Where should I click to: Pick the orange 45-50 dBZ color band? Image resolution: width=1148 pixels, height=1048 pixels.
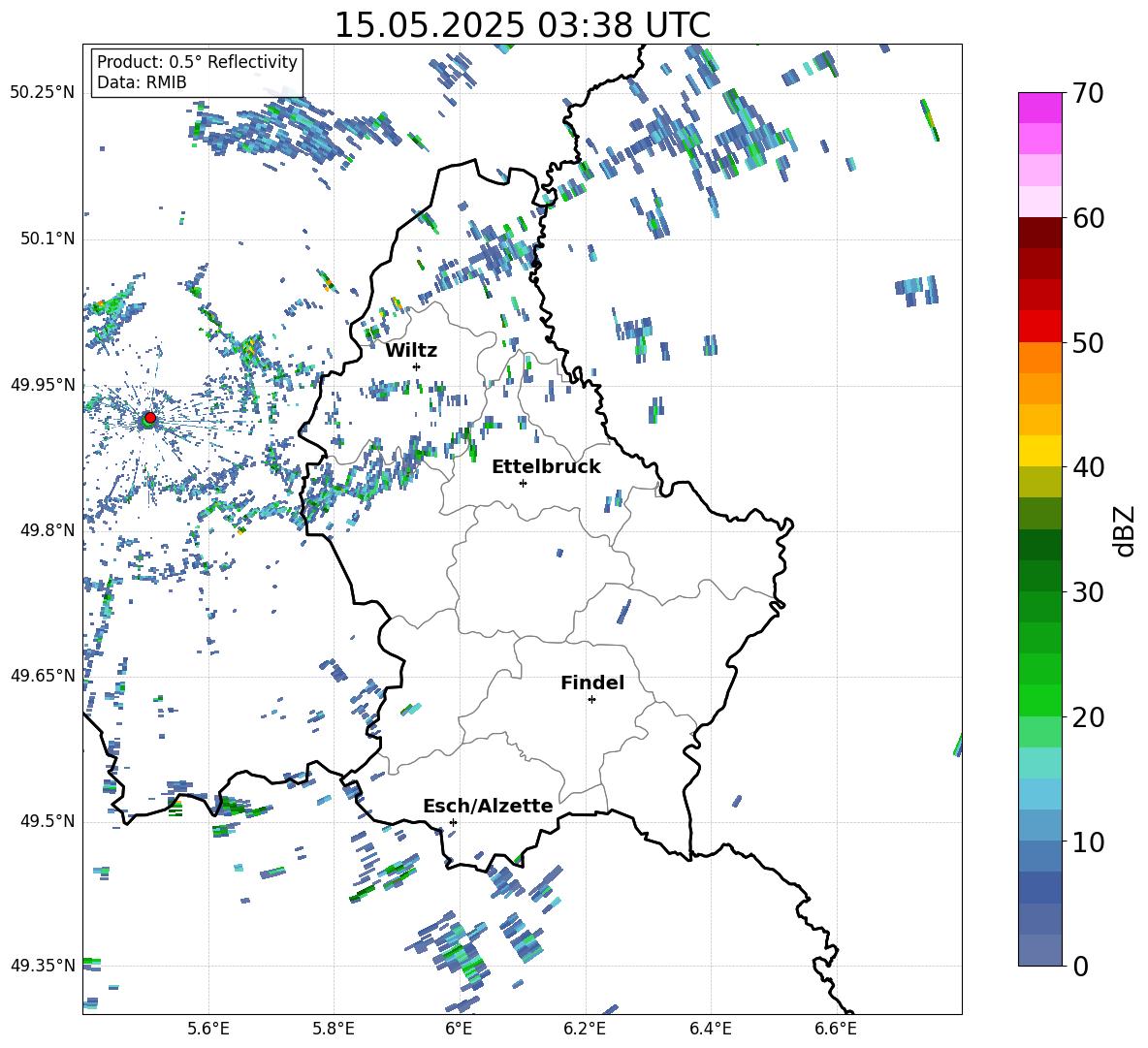[x=1040, y=373]
